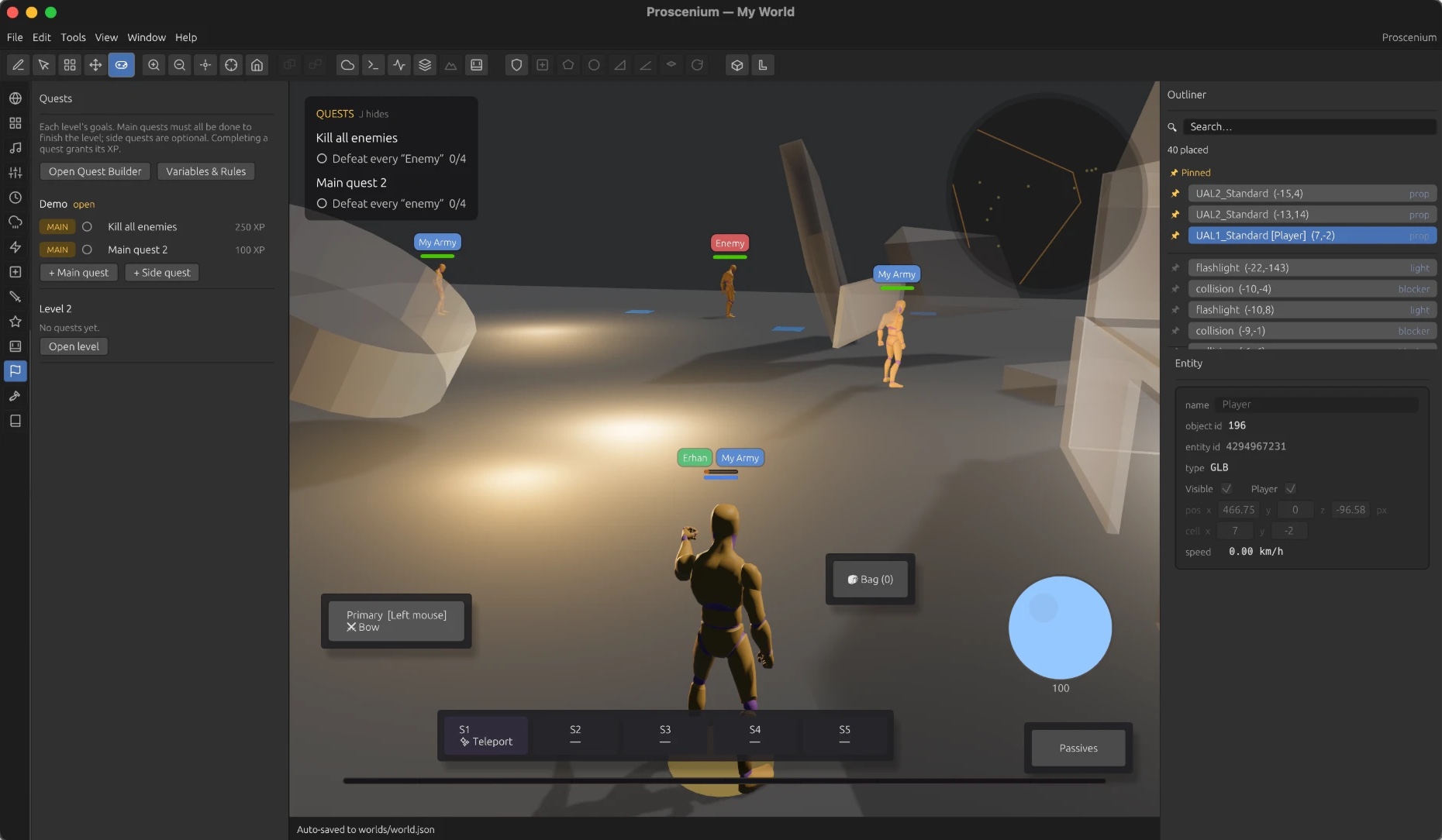Click the S1 Teleport skill slot
Image resolution: width=1442 pixels, height=840 pixels.
tap(486, 735)
